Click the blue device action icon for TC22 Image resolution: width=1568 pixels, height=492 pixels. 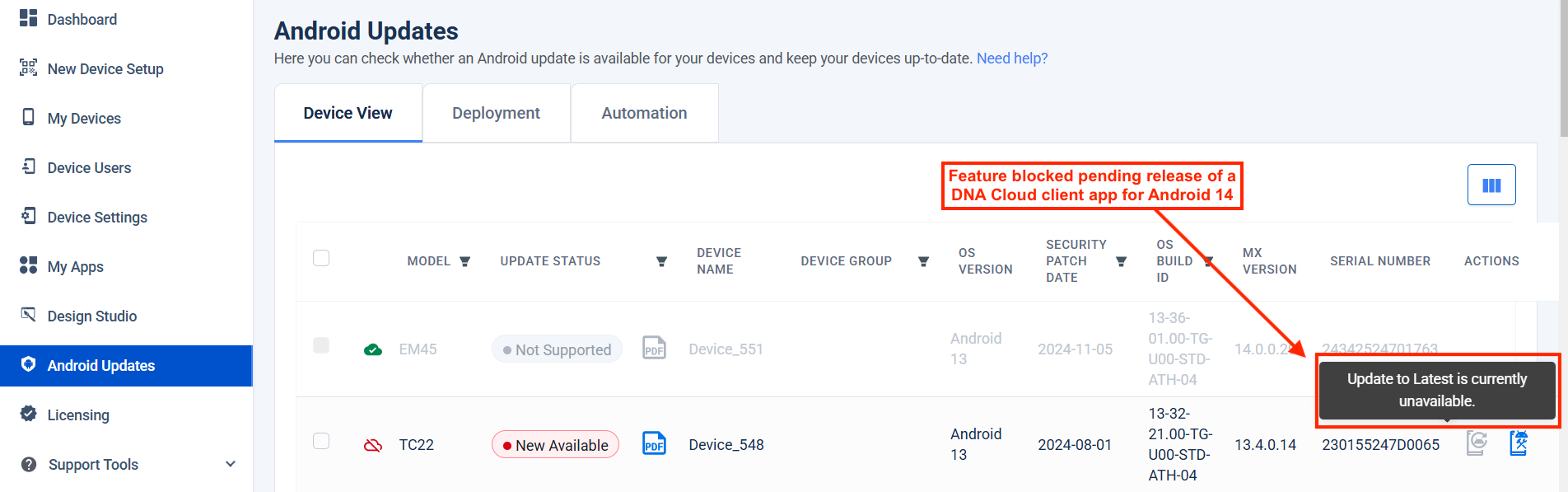click(x=1519, y=443)
